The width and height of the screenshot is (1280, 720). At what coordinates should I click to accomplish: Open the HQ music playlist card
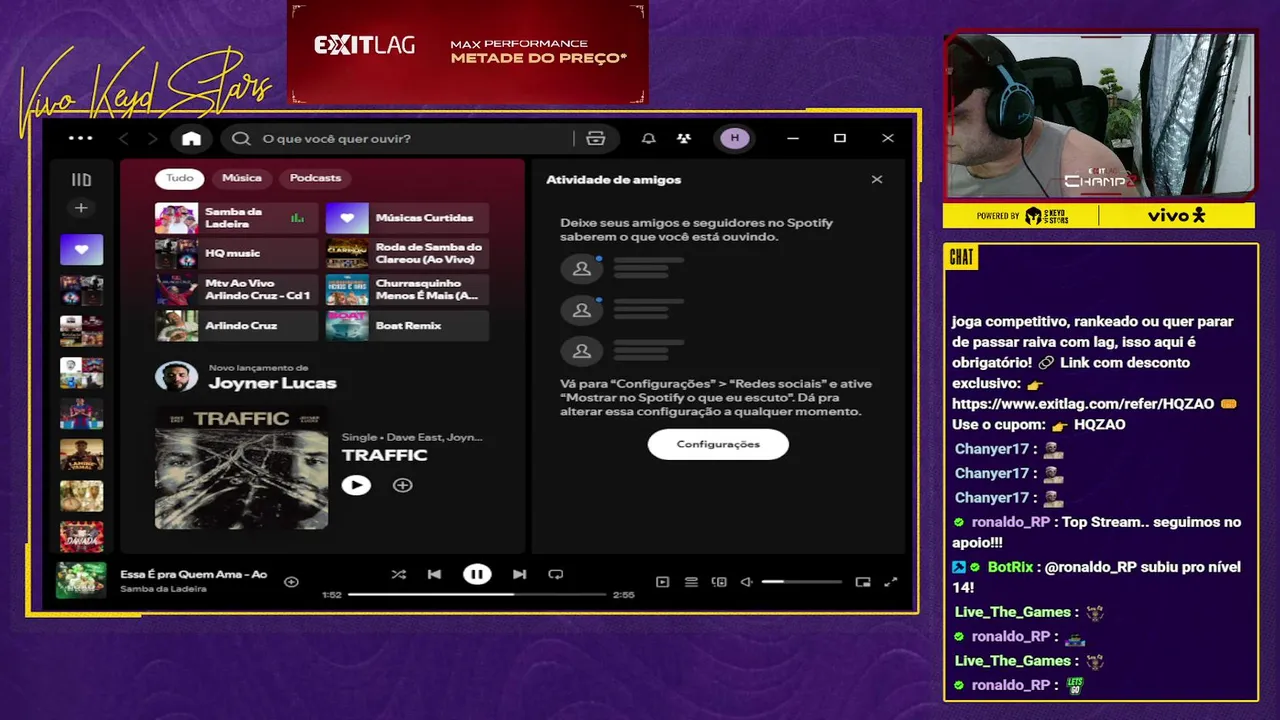tap(236, 254)
